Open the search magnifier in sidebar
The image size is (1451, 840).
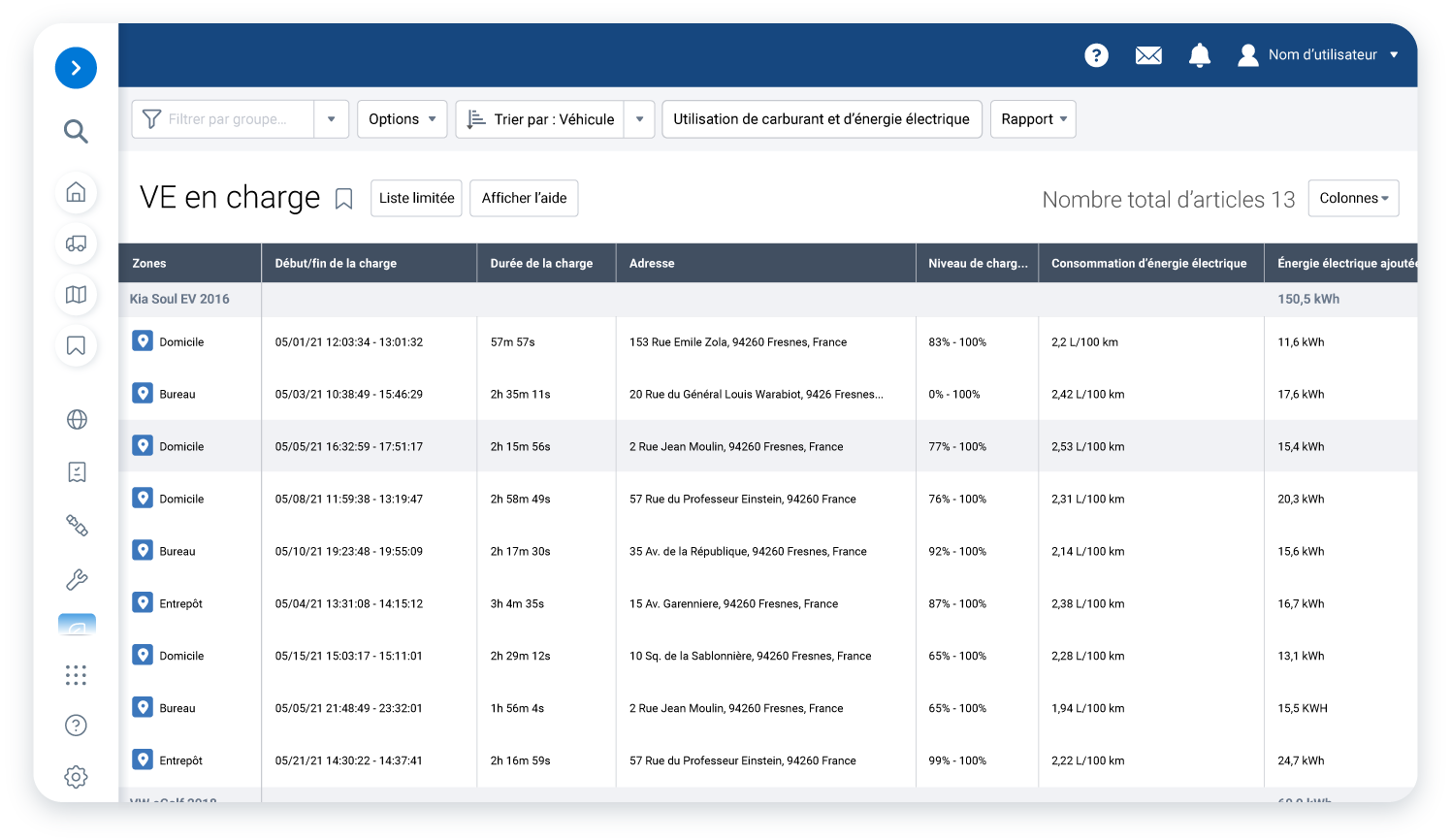[76, 131]
